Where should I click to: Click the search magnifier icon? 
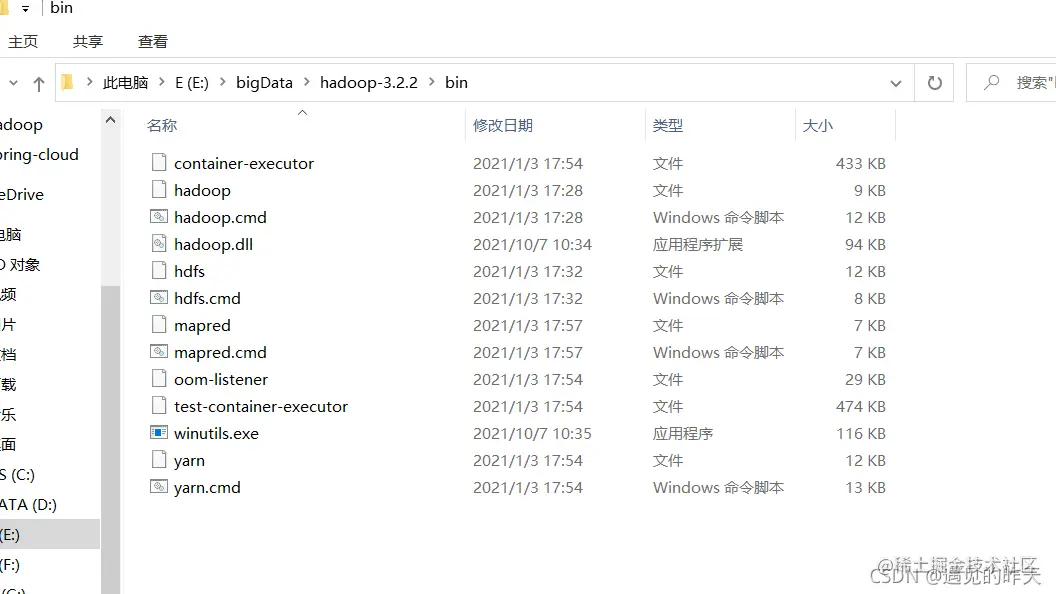coord(991,82)
